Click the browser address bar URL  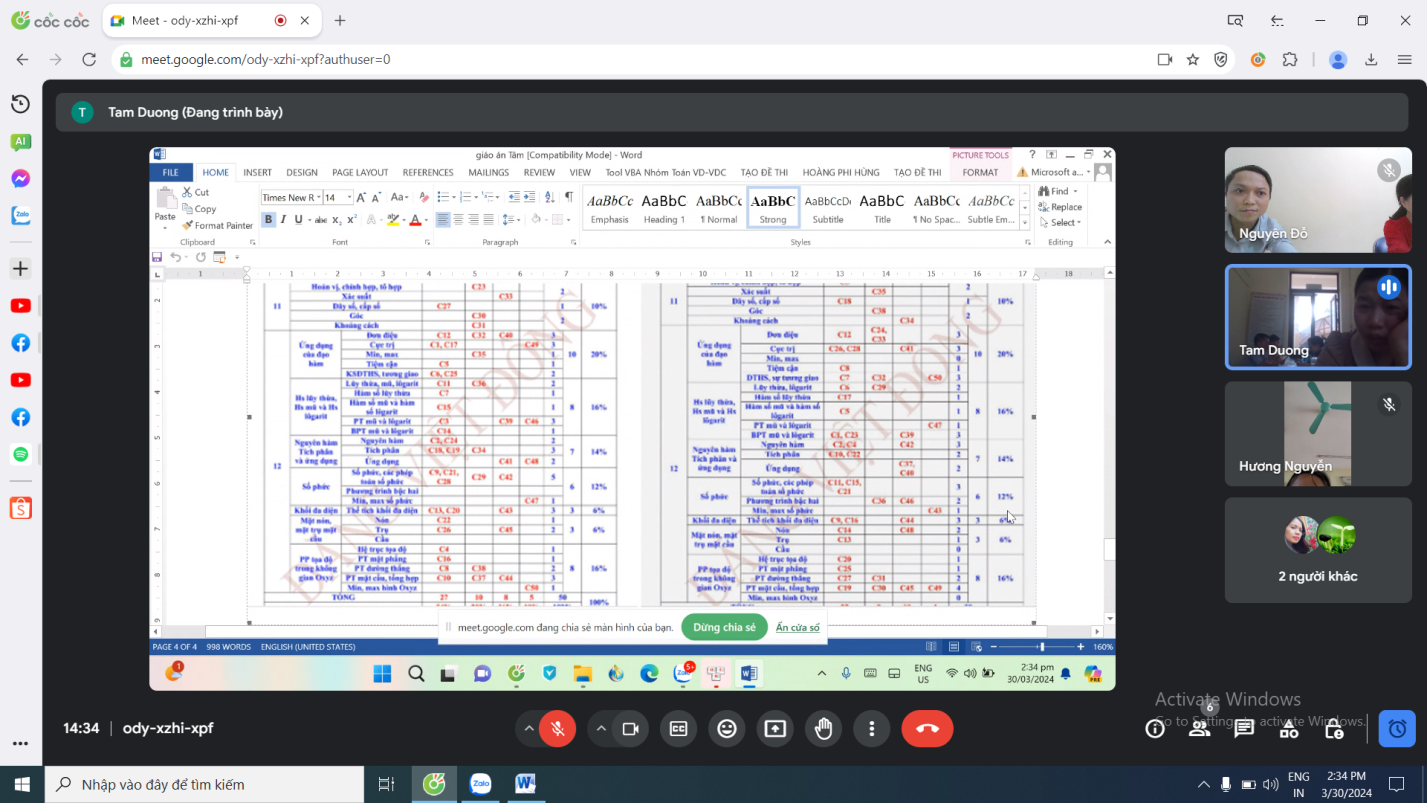coord(265,60)
